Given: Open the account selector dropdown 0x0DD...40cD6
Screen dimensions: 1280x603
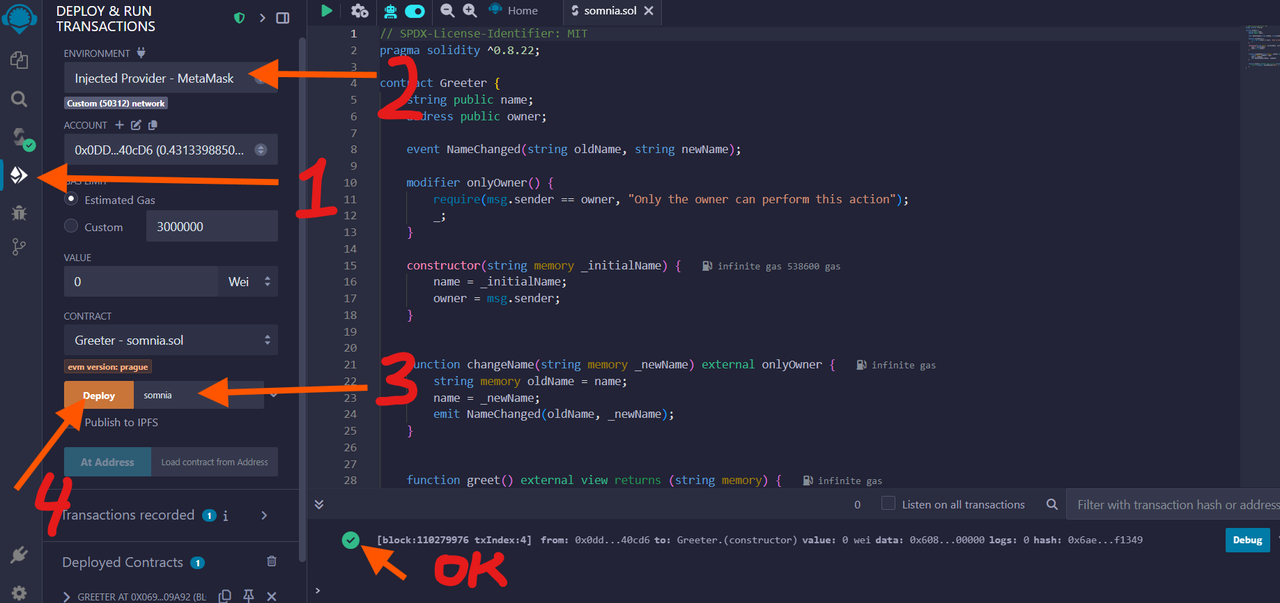Looking at the screenshot, I should pos(171,150).
